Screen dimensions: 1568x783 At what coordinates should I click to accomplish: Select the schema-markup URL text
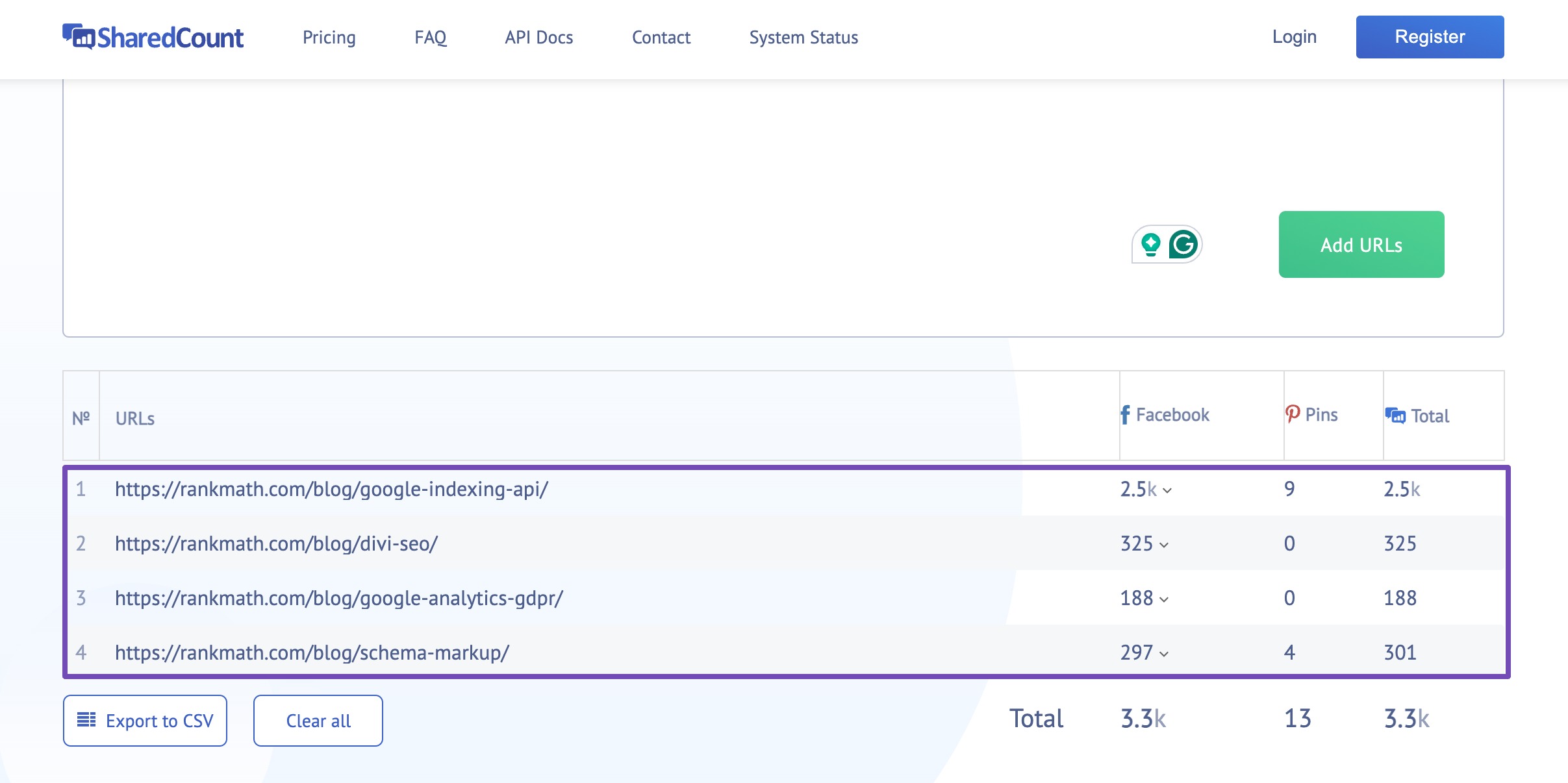tap(312, 653)
